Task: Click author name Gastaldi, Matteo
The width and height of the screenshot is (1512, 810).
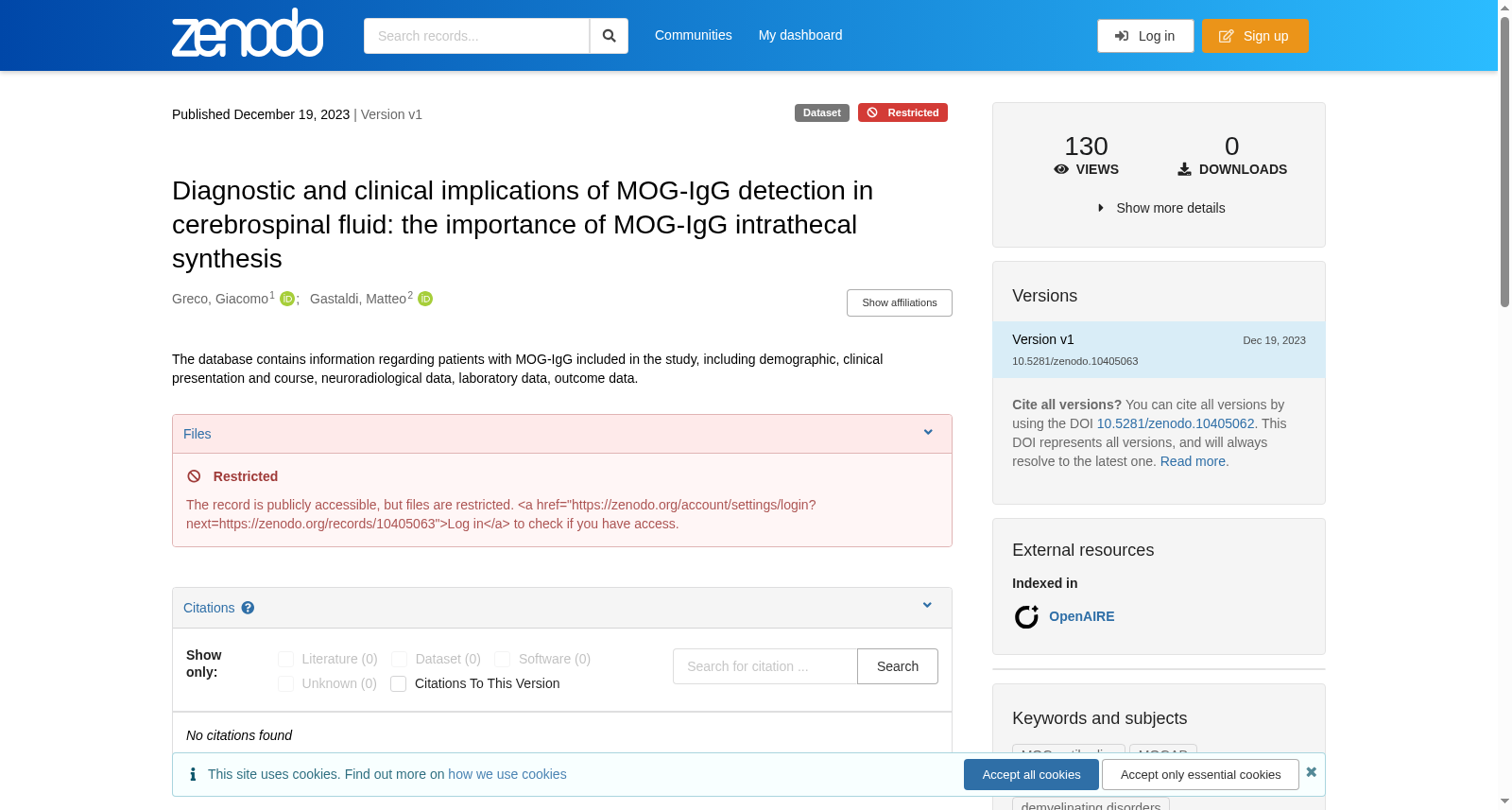Action: coord(358,299)
